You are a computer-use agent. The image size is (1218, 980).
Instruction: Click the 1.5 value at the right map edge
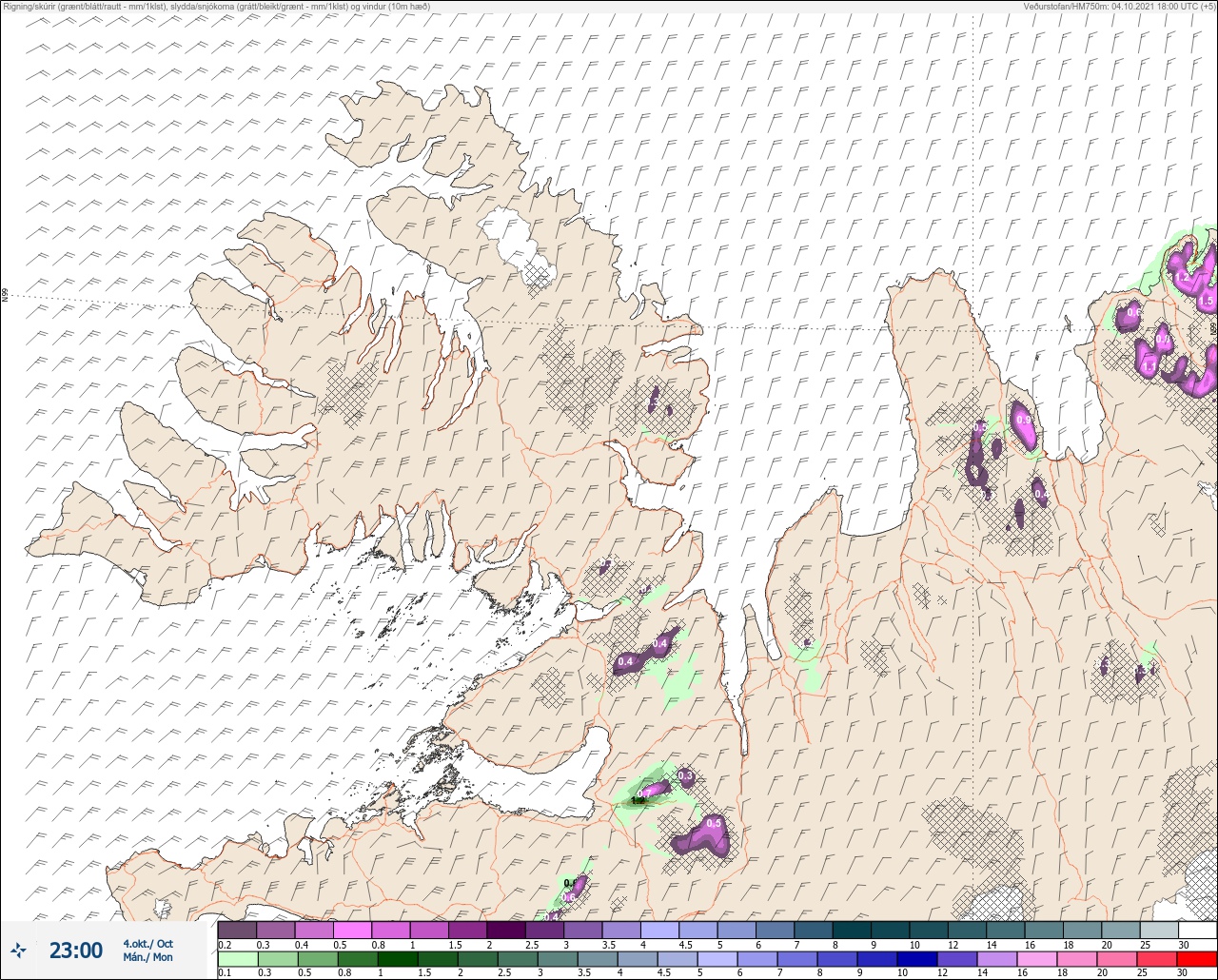click(x=1207, y=301)
